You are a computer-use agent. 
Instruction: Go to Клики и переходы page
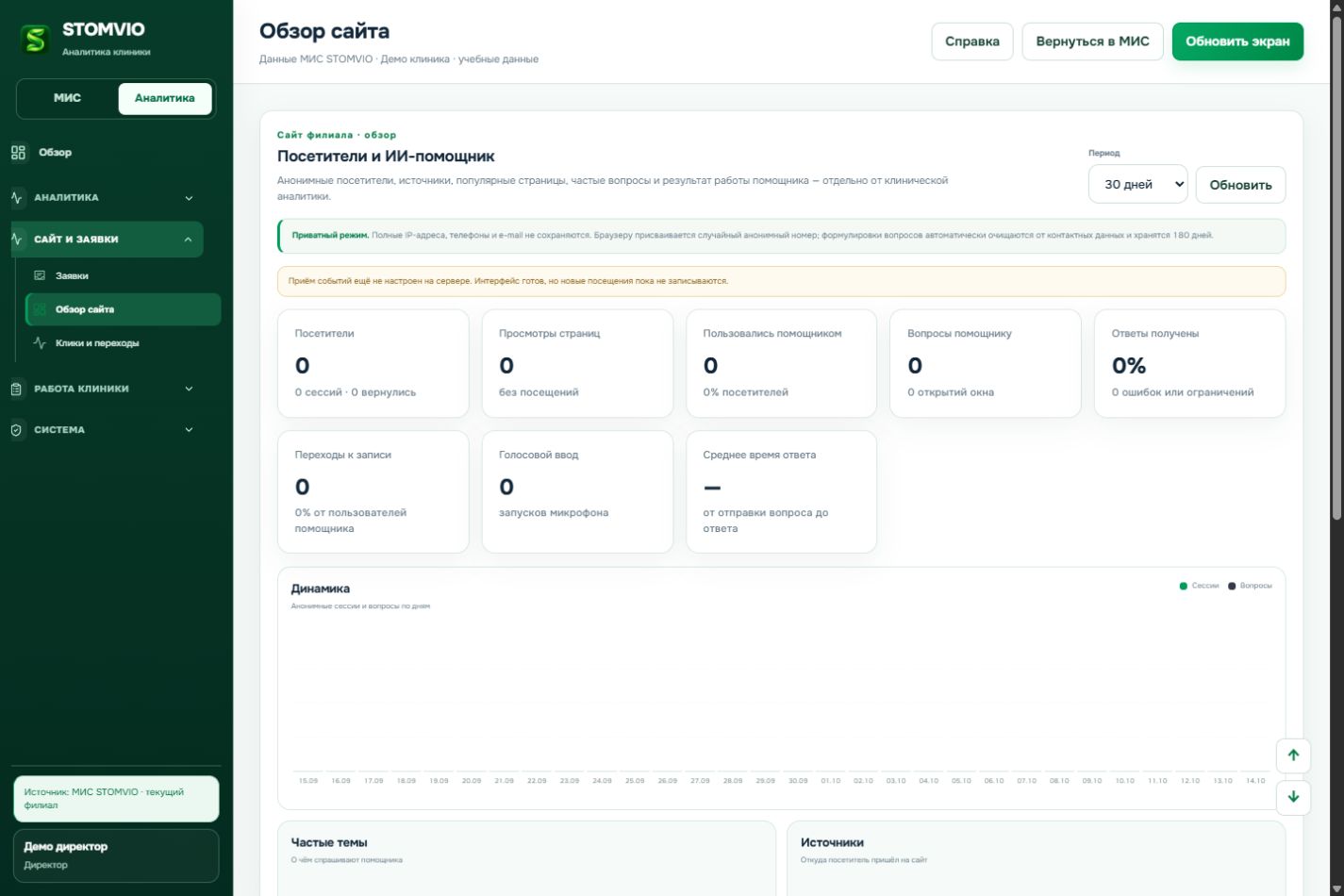123,343
